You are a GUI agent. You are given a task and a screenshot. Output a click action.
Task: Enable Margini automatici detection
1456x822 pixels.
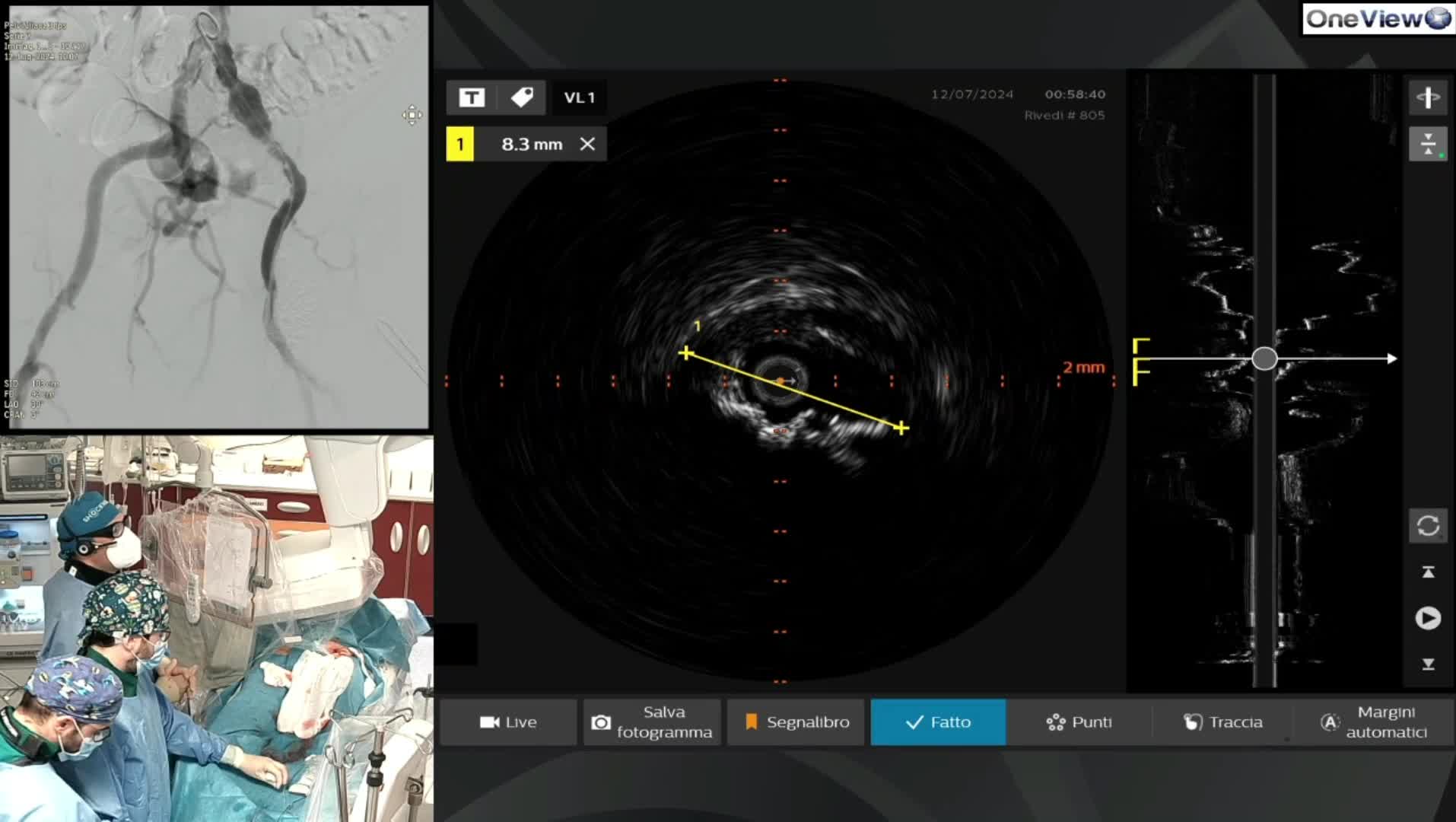[x=1374, y=722]
